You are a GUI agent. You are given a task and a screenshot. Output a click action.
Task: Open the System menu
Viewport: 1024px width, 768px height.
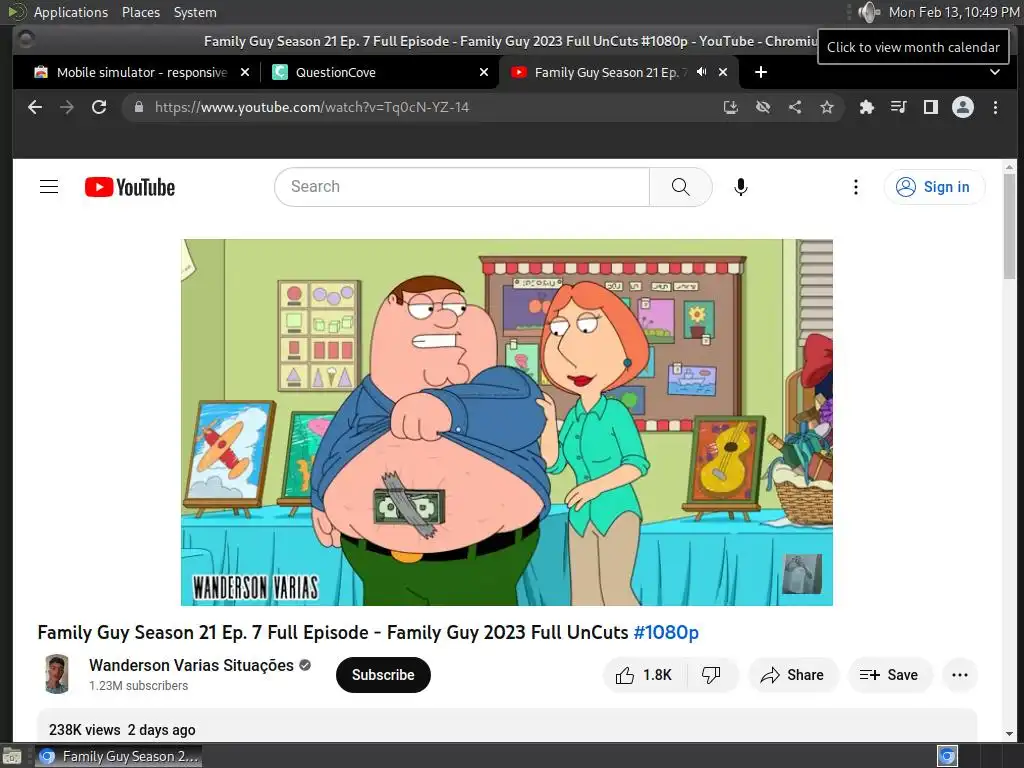pos(195,12)
